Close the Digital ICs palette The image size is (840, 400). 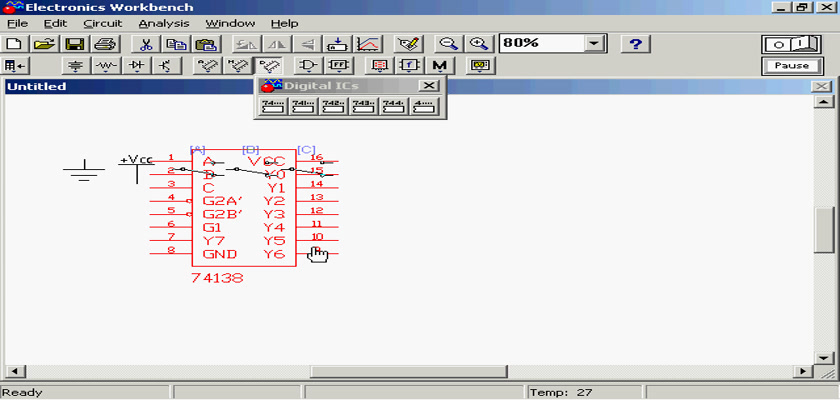[x=428, y=86]
